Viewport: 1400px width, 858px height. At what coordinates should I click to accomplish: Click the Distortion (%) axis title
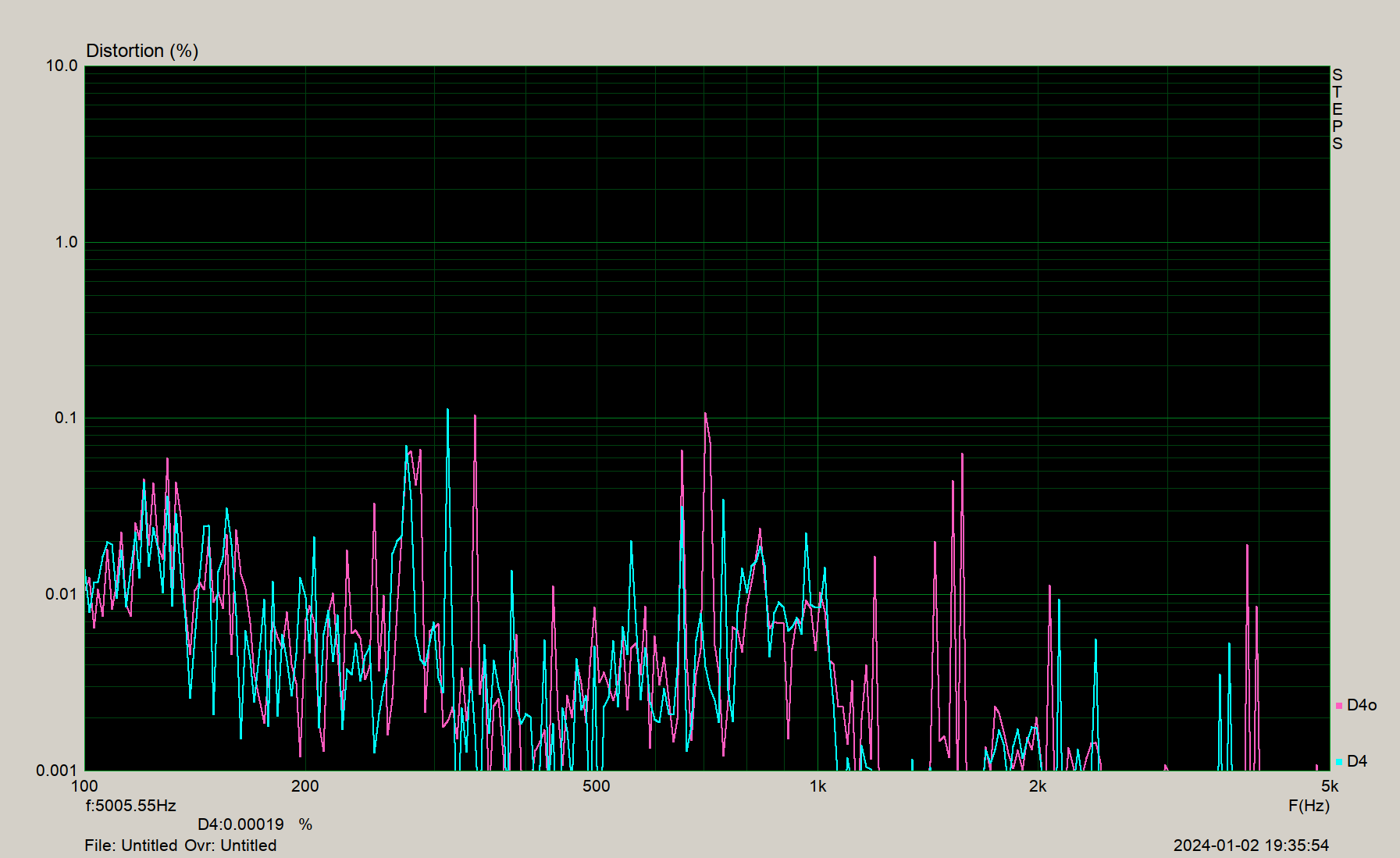pos(142,51)
